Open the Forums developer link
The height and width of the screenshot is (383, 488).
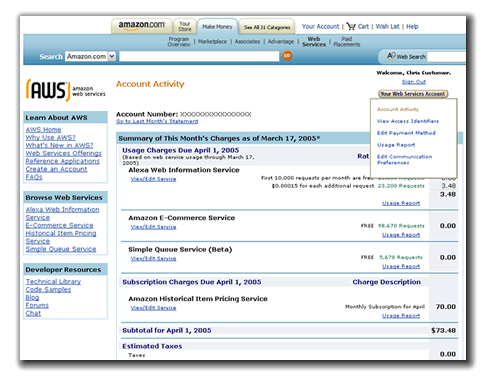tap(37, 305)
